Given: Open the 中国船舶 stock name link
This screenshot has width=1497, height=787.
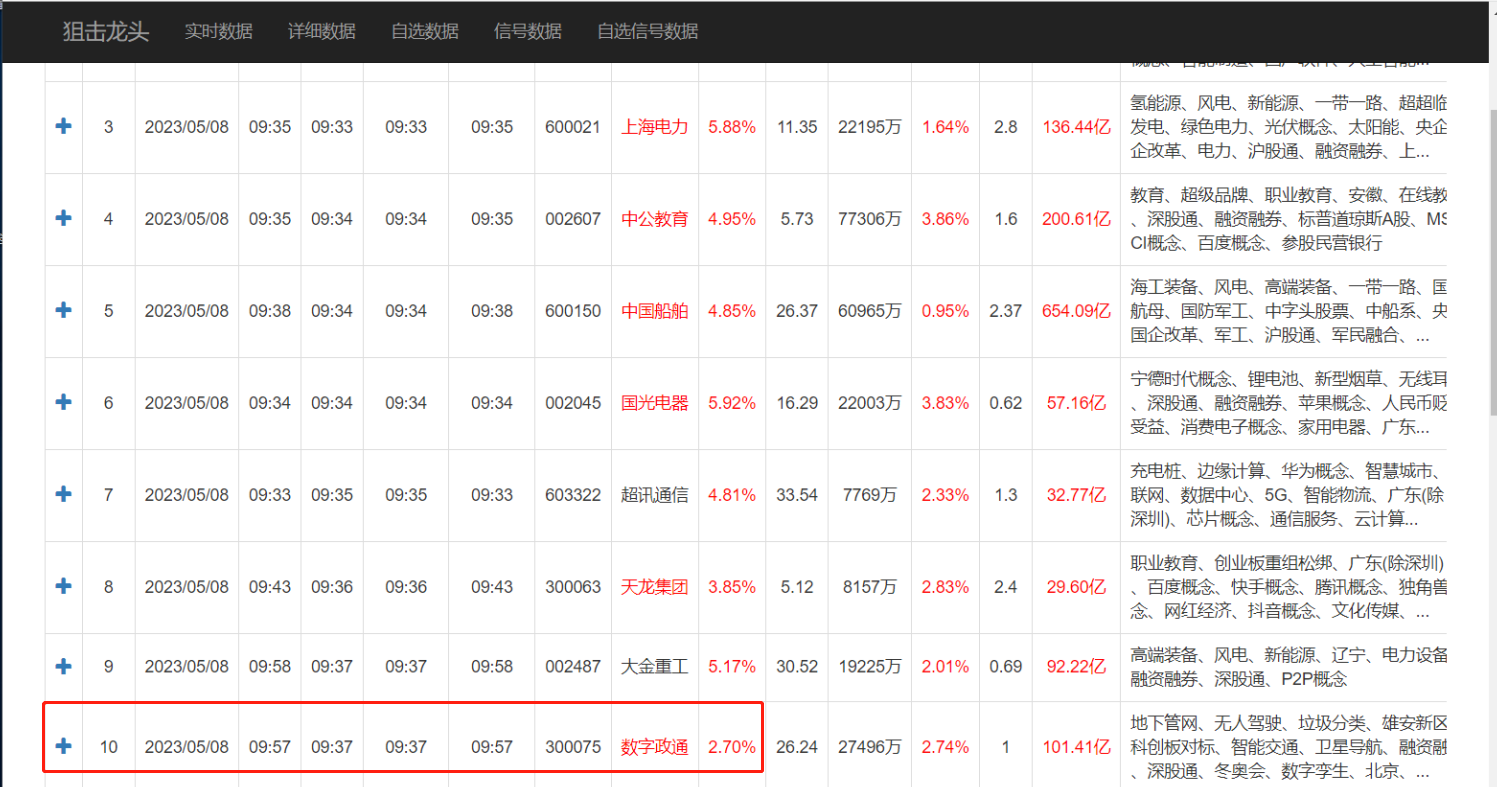Looking at the screenshot, I should [x=654, y=311].
